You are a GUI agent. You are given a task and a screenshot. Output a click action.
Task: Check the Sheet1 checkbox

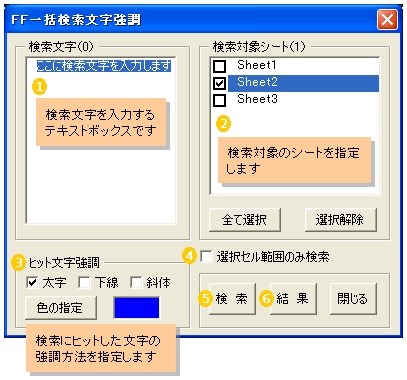click(219, 66)
